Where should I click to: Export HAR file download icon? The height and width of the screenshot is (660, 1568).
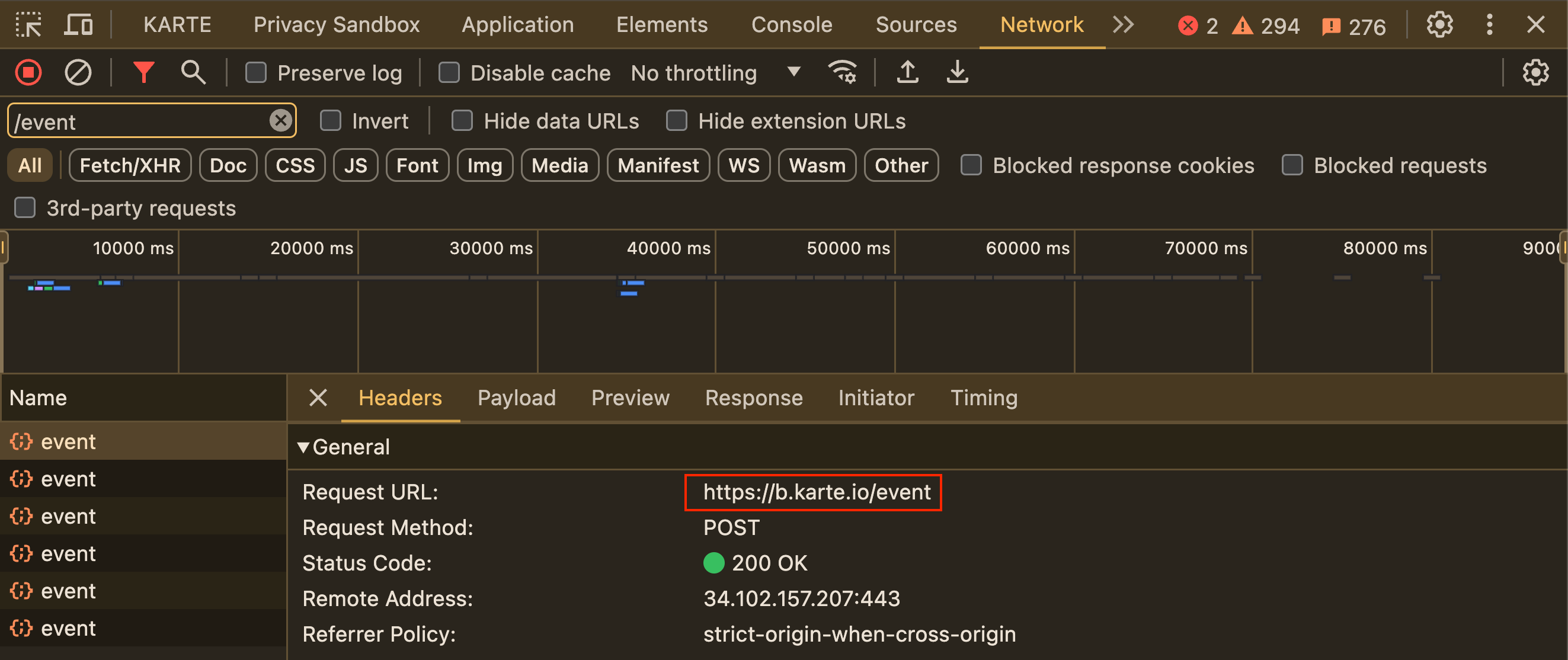click(x=958, y=72)
